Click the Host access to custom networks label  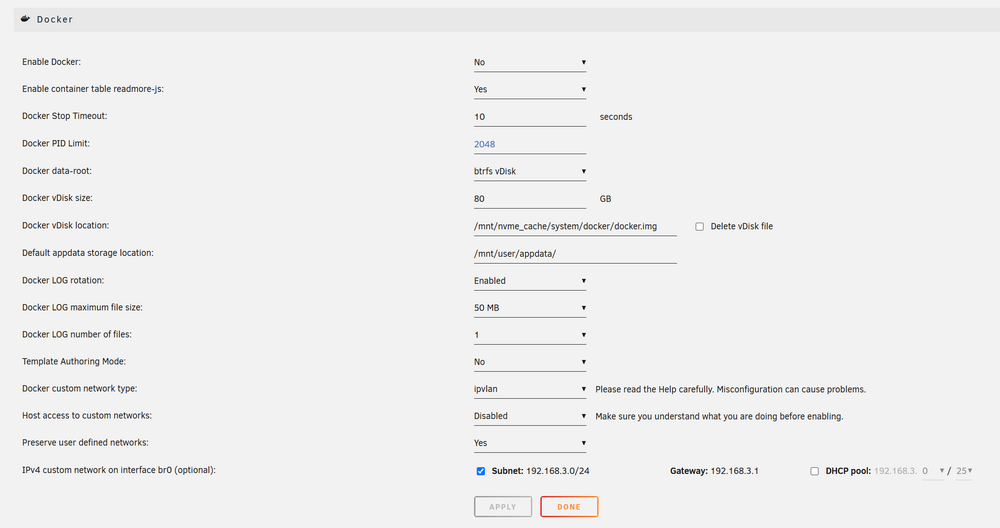tap(87, 416)
